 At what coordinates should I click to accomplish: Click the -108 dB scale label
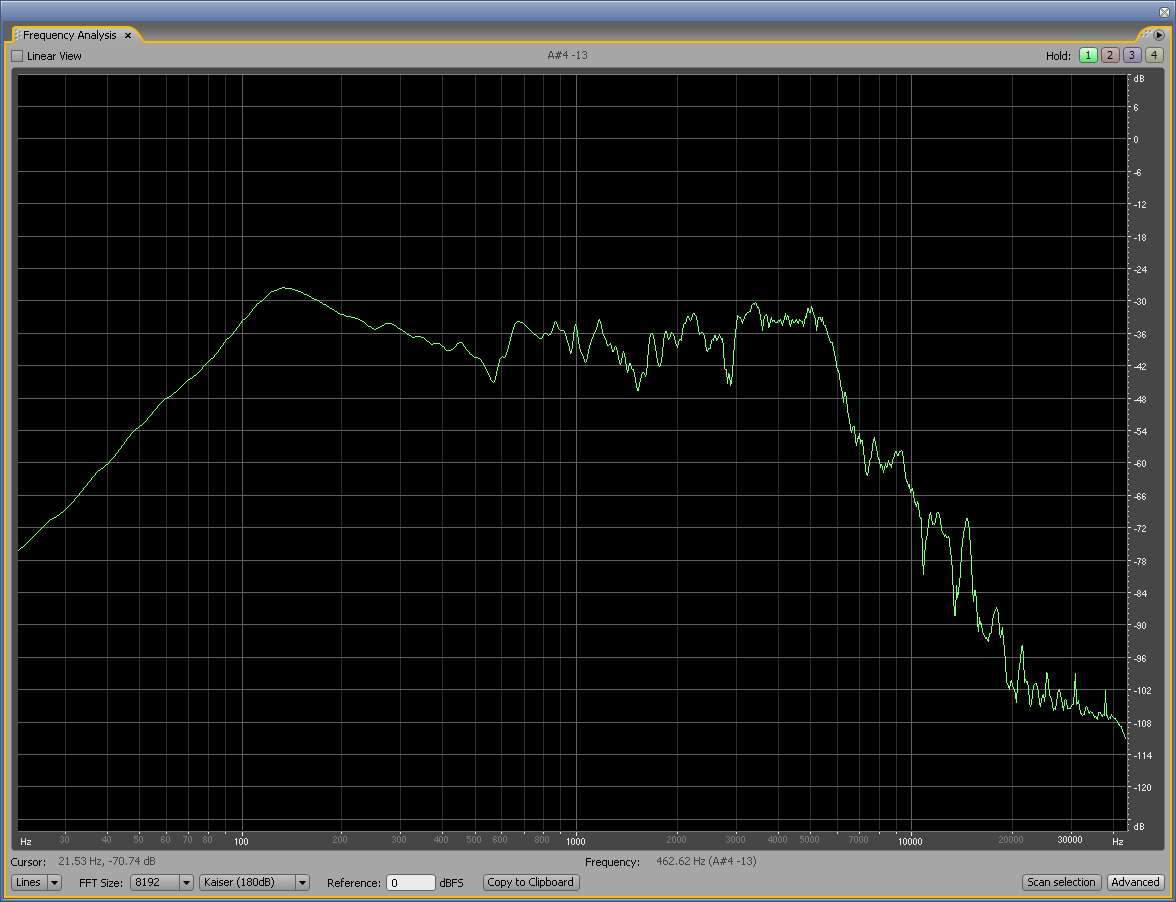point(1142,724)
